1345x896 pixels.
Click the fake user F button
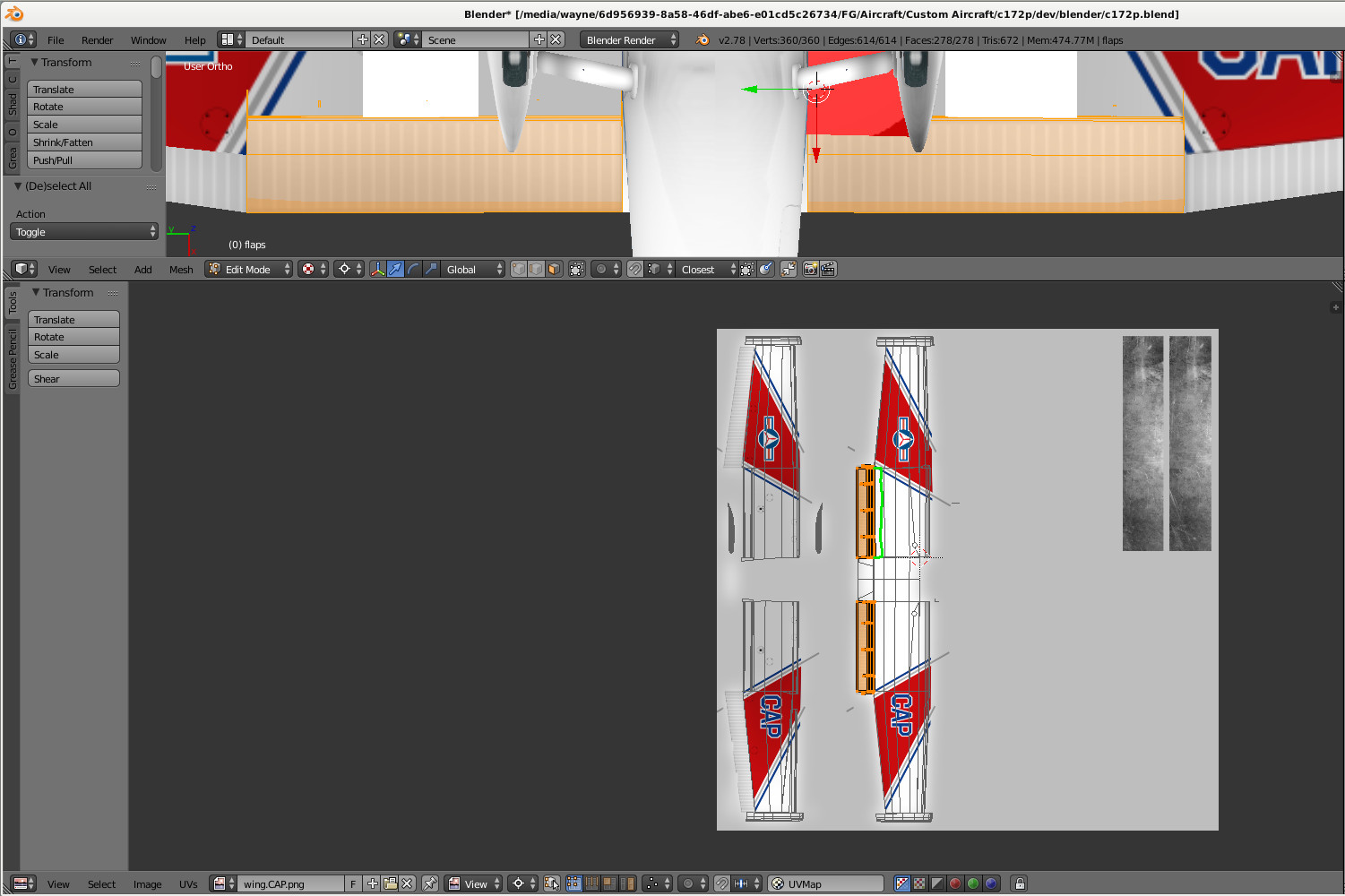pyautogui.click(x=353, y=883)
